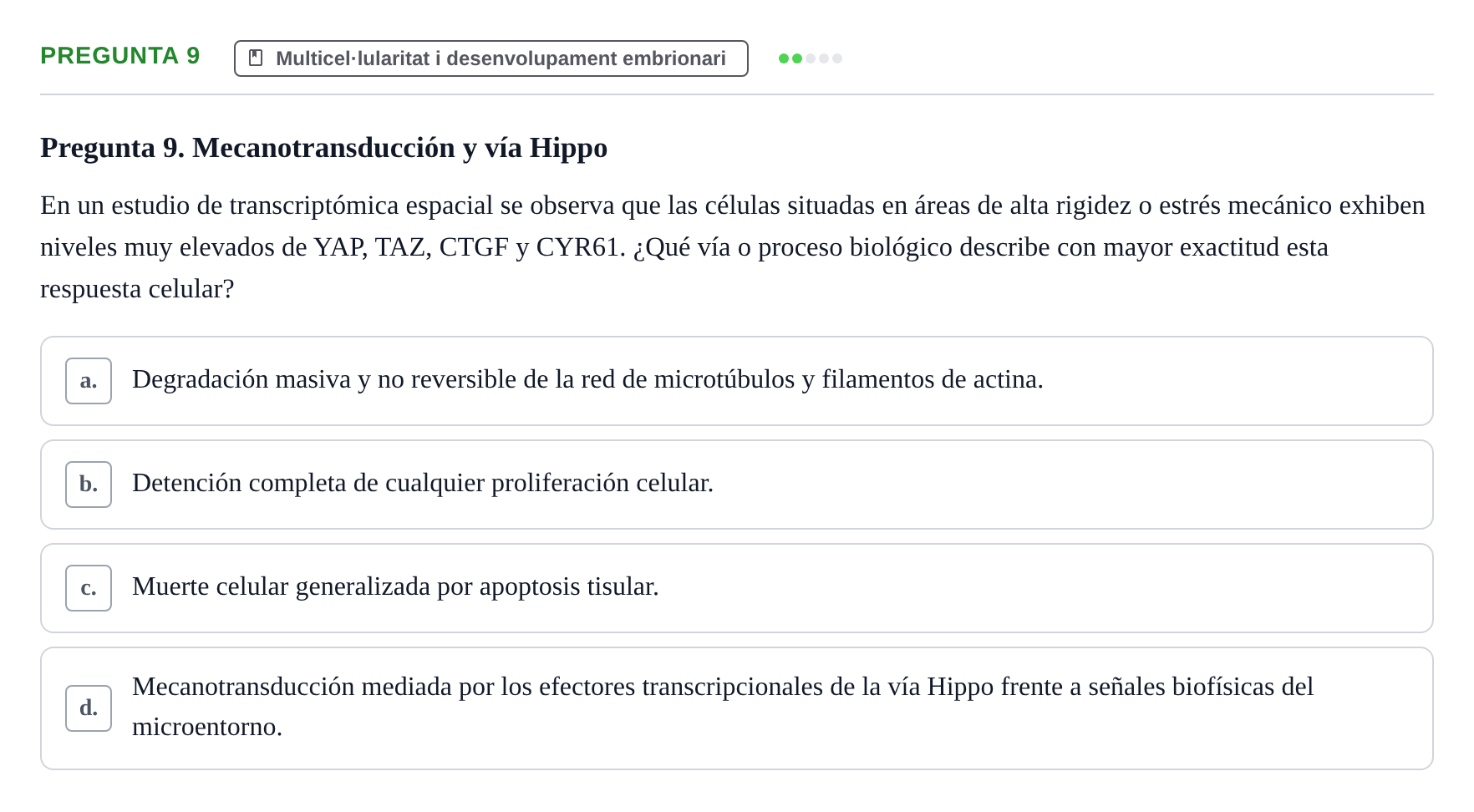This screenshot has height=812, width=1474.
Task: Select answer option c about apoptosis
Action: [x=736, y=588]
